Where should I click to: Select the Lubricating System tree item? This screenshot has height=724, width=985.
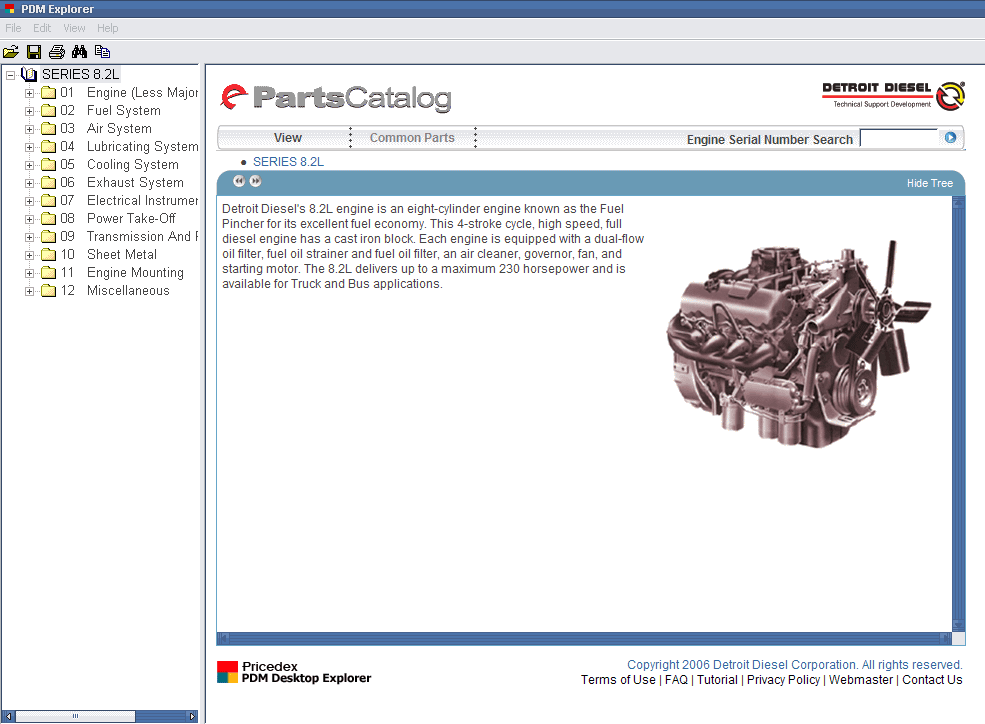(x=143, y=147)
